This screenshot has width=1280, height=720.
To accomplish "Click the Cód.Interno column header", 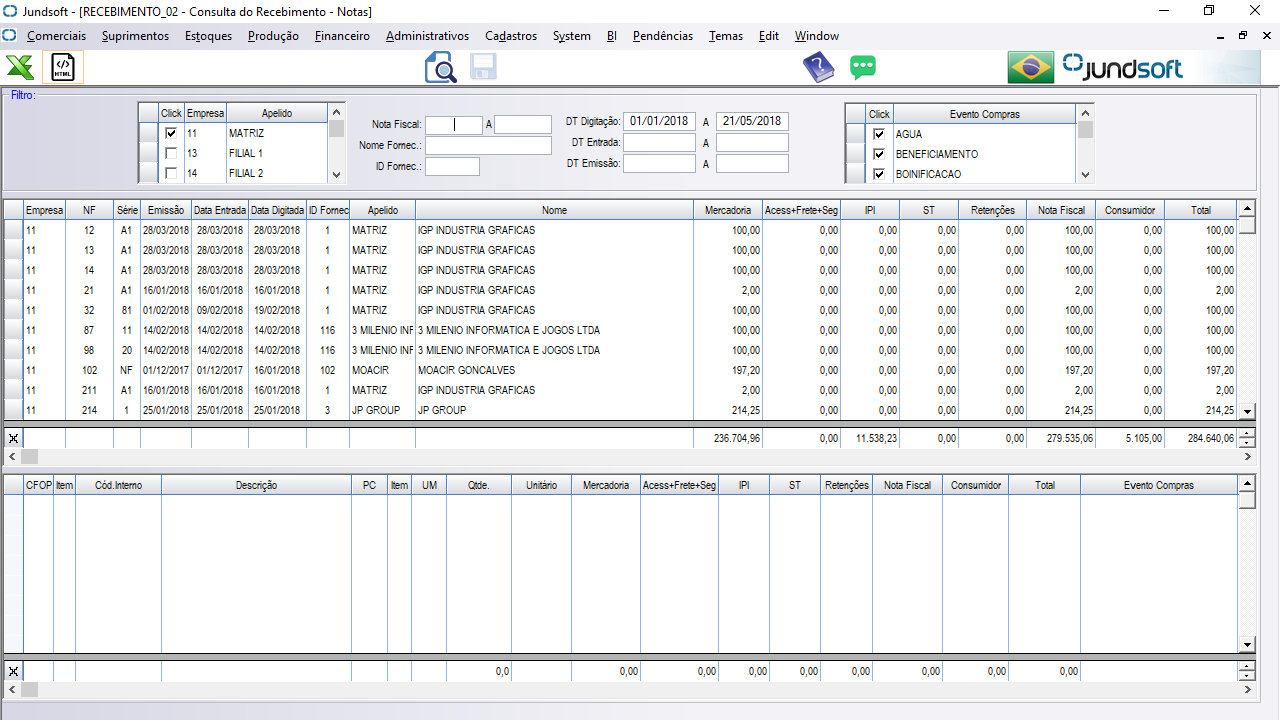I will (x=119, y=485).
